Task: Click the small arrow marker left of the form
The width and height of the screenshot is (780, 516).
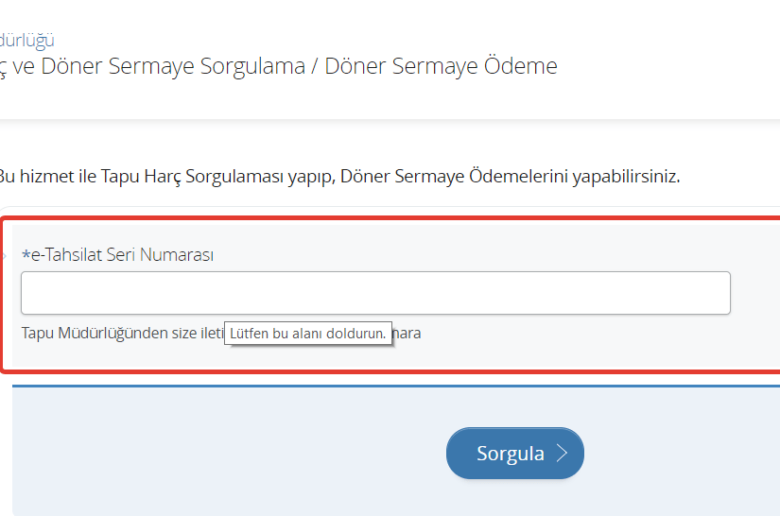Action: (x=4, y=256)
